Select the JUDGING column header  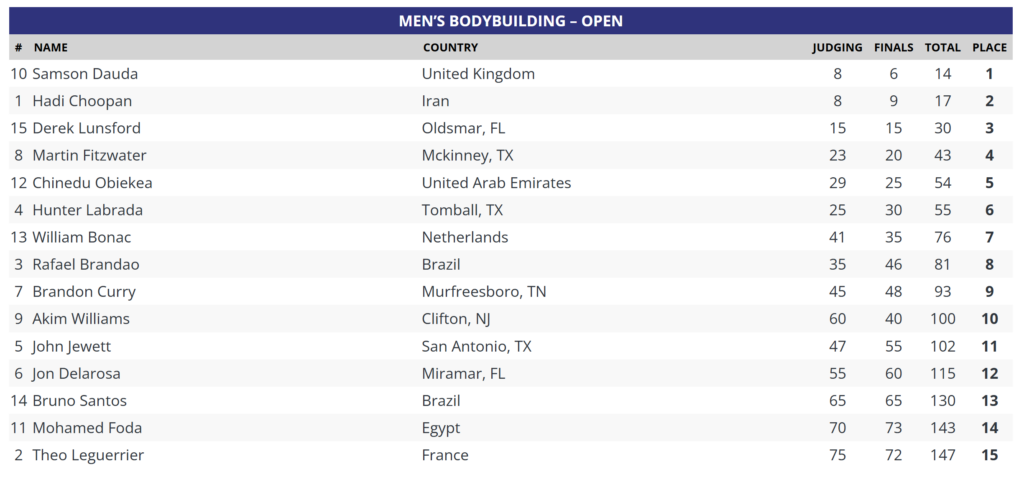837,47
